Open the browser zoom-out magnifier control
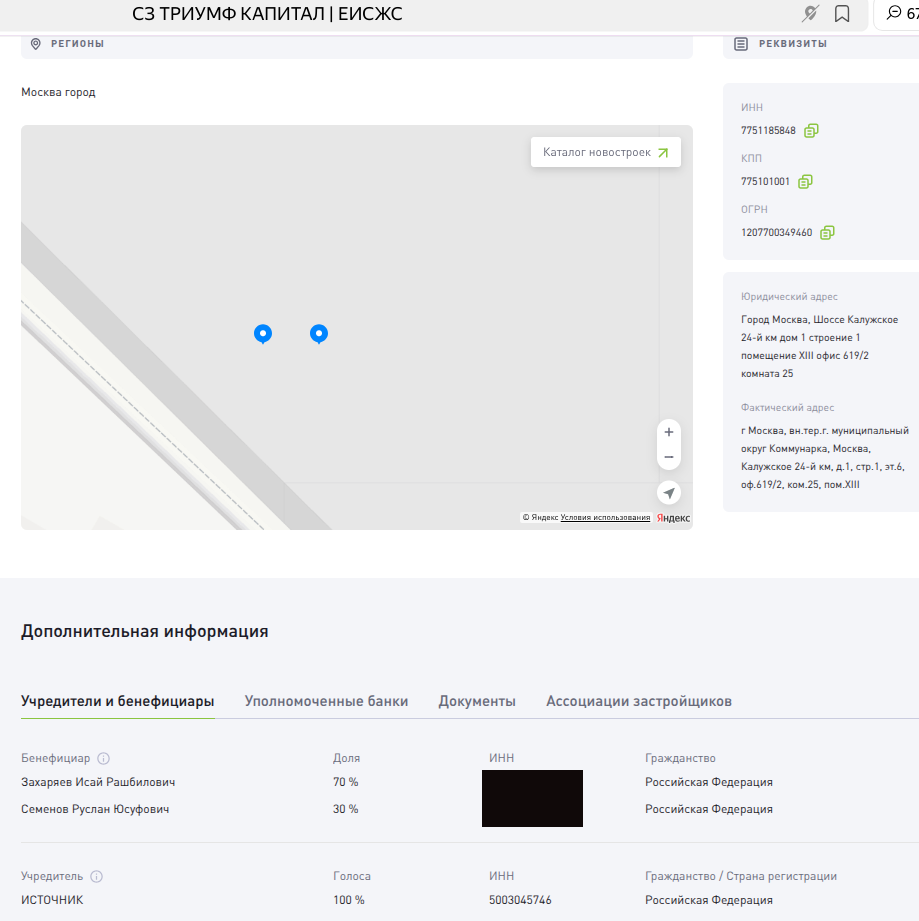The height and width of the screenshot is (921, 919). point(894,14)
